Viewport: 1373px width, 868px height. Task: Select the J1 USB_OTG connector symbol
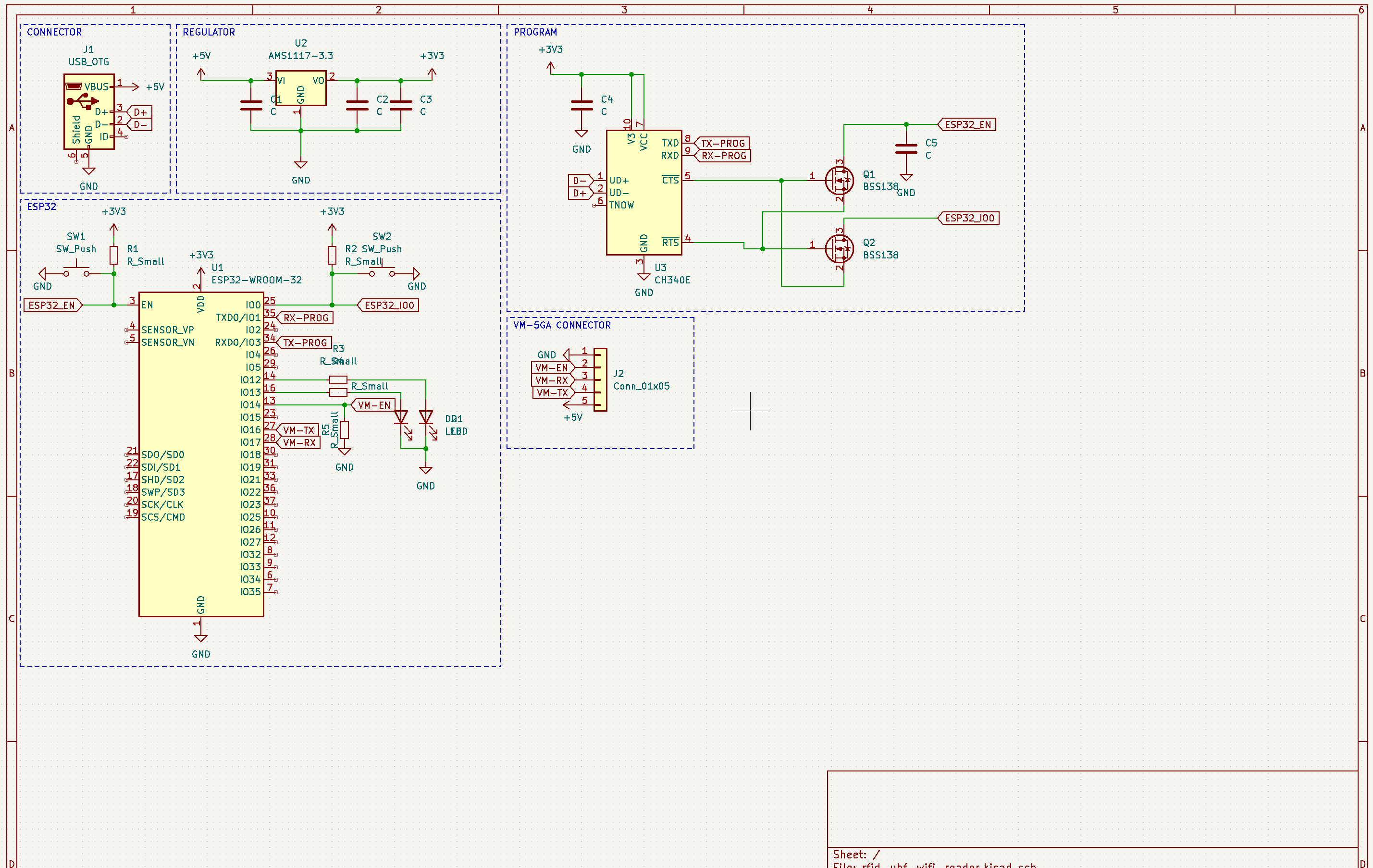click(x=89, y=112)
